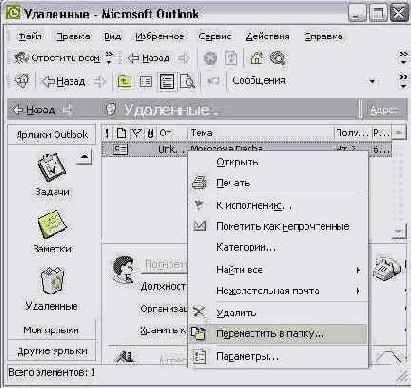411x388 pixels.
Task: Open the Удаленные trash shortcut icon
Action: tap(52, 288)
